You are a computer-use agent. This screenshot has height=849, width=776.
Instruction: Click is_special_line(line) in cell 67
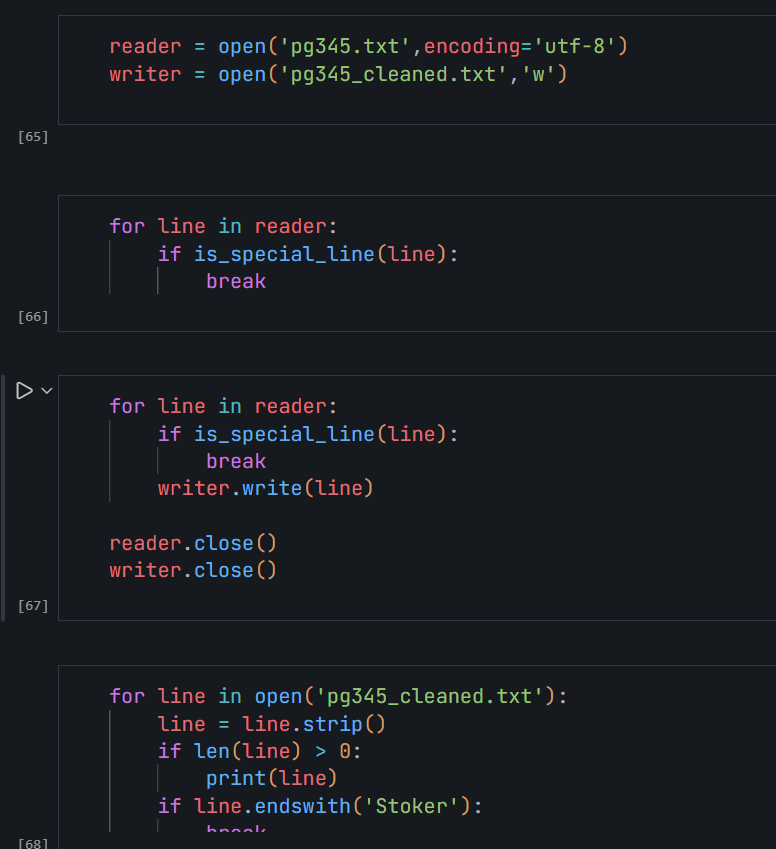[x=320, y=434]
